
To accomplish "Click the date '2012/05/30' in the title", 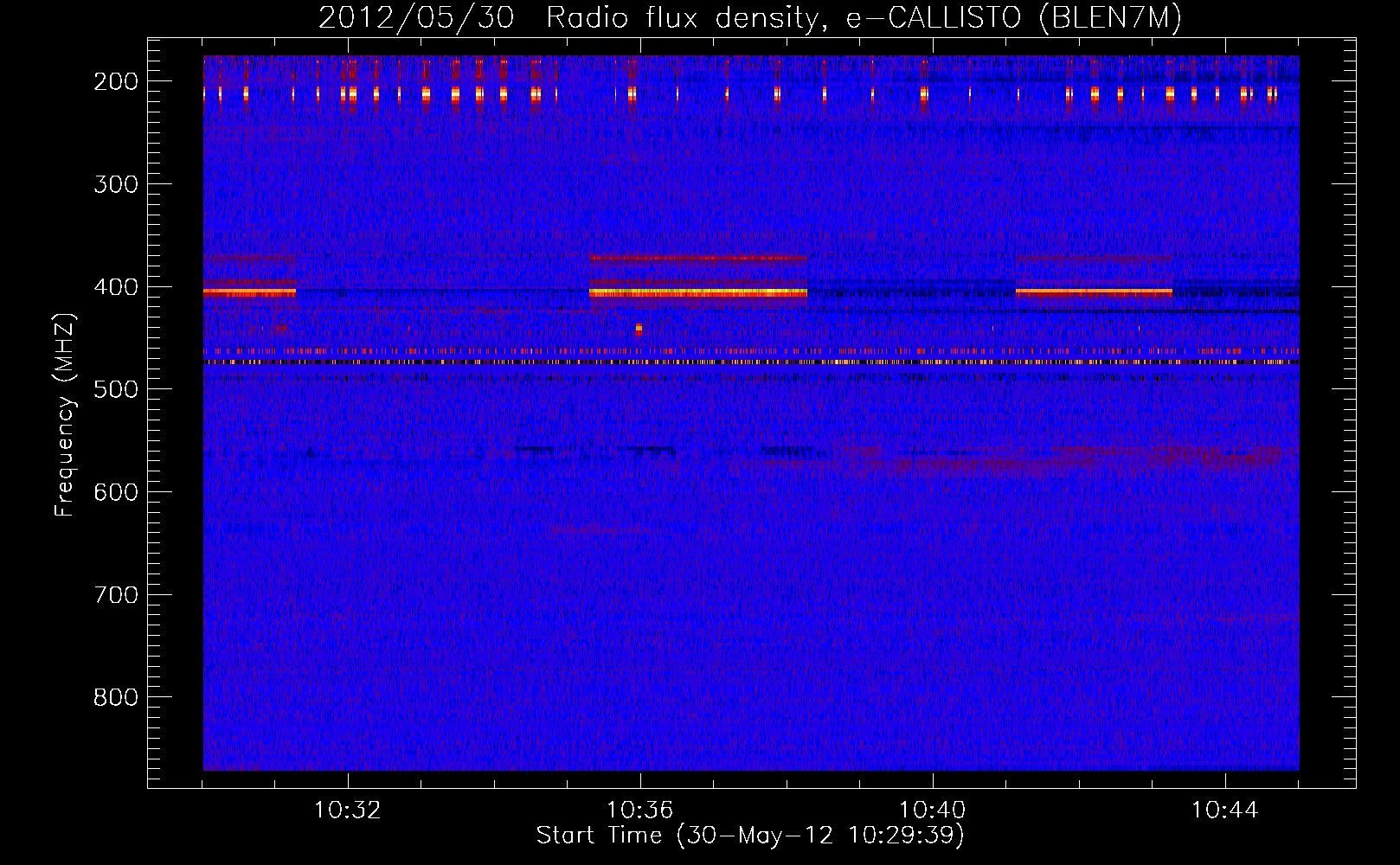I will tap(416, 17).
